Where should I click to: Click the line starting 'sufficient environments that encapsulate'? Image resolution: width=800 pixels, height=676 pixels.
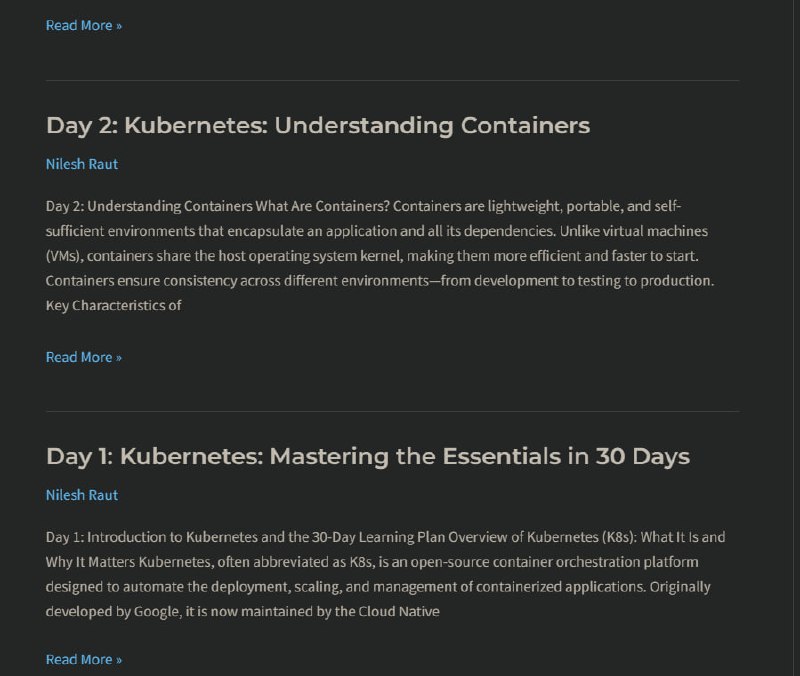377,231
